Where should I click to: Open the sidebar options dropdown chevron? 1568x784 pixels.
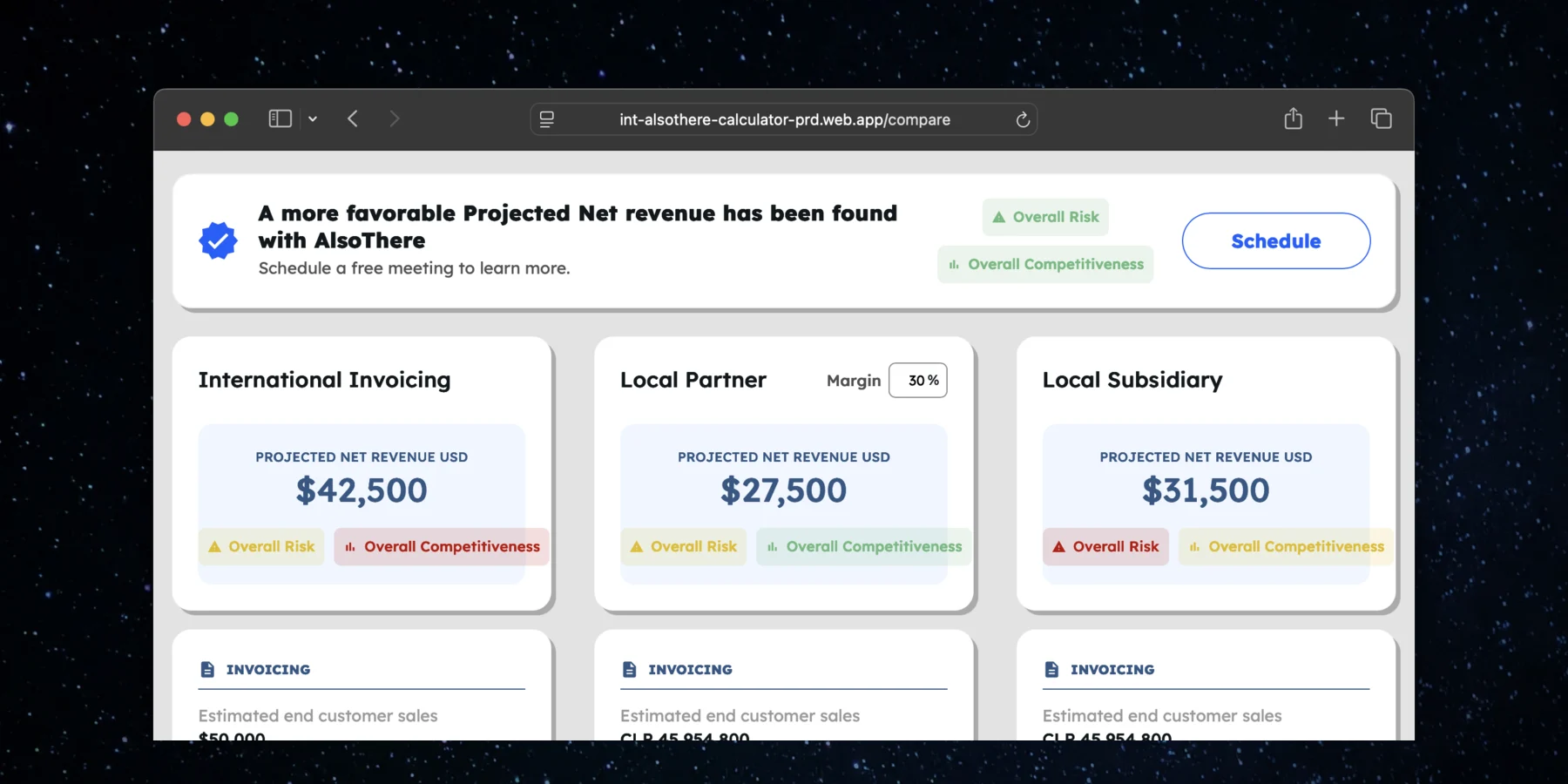[x=313, y=119]
